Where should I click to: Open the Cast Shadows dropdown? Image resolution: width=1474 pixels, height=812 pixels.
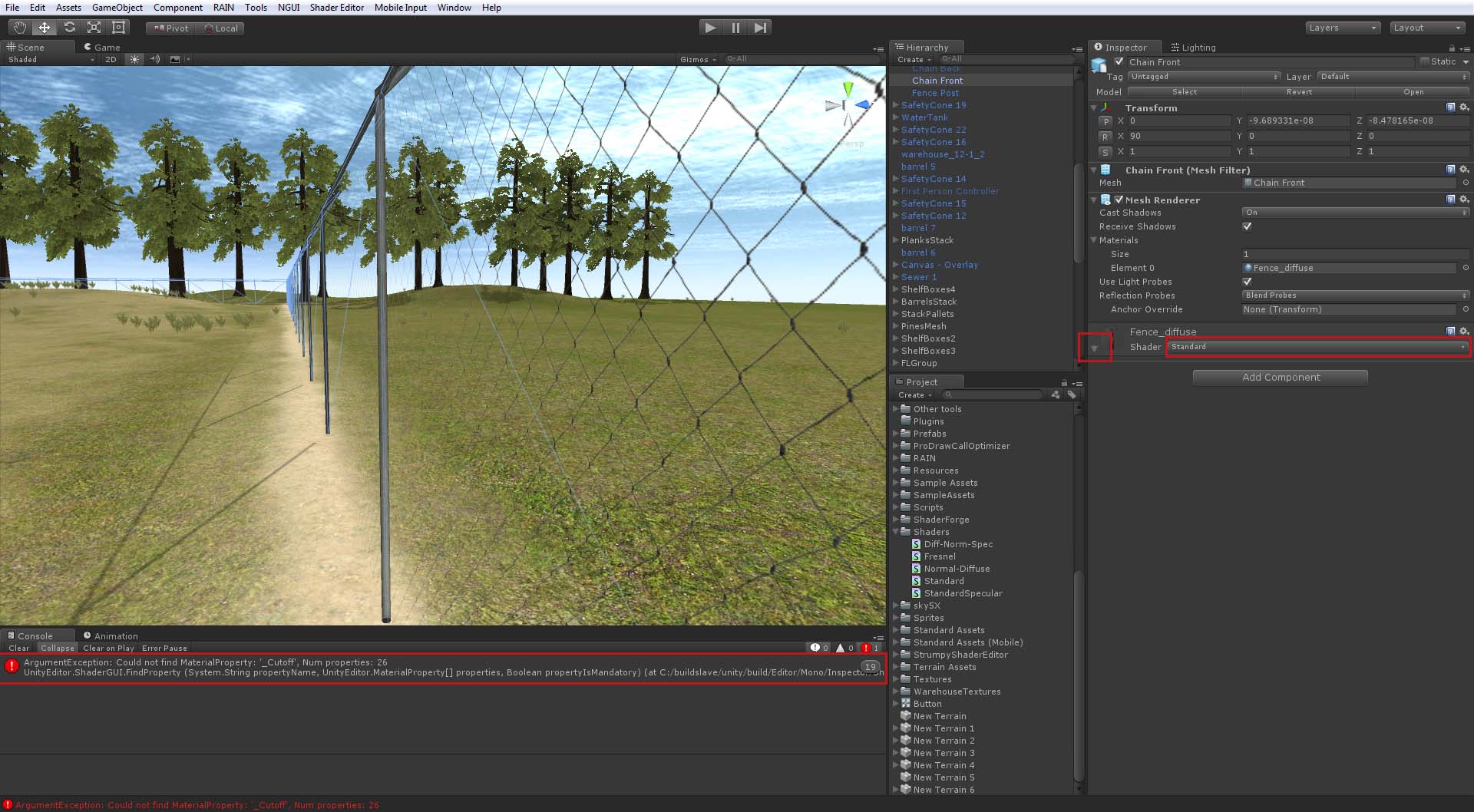coord(1355,213)
